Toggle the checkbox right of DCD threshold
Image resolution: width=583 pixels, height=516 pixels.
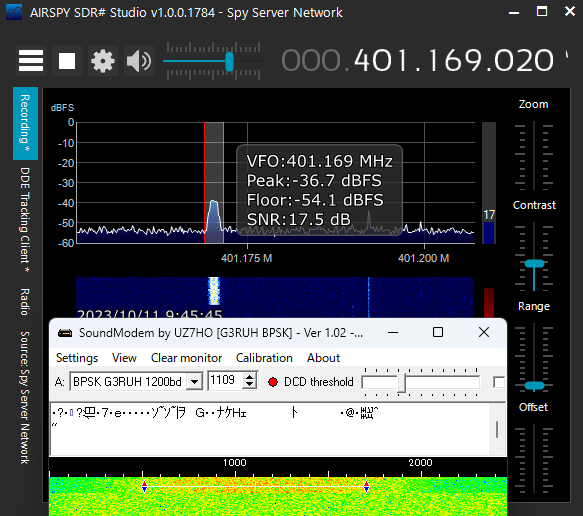coord(499,382)
